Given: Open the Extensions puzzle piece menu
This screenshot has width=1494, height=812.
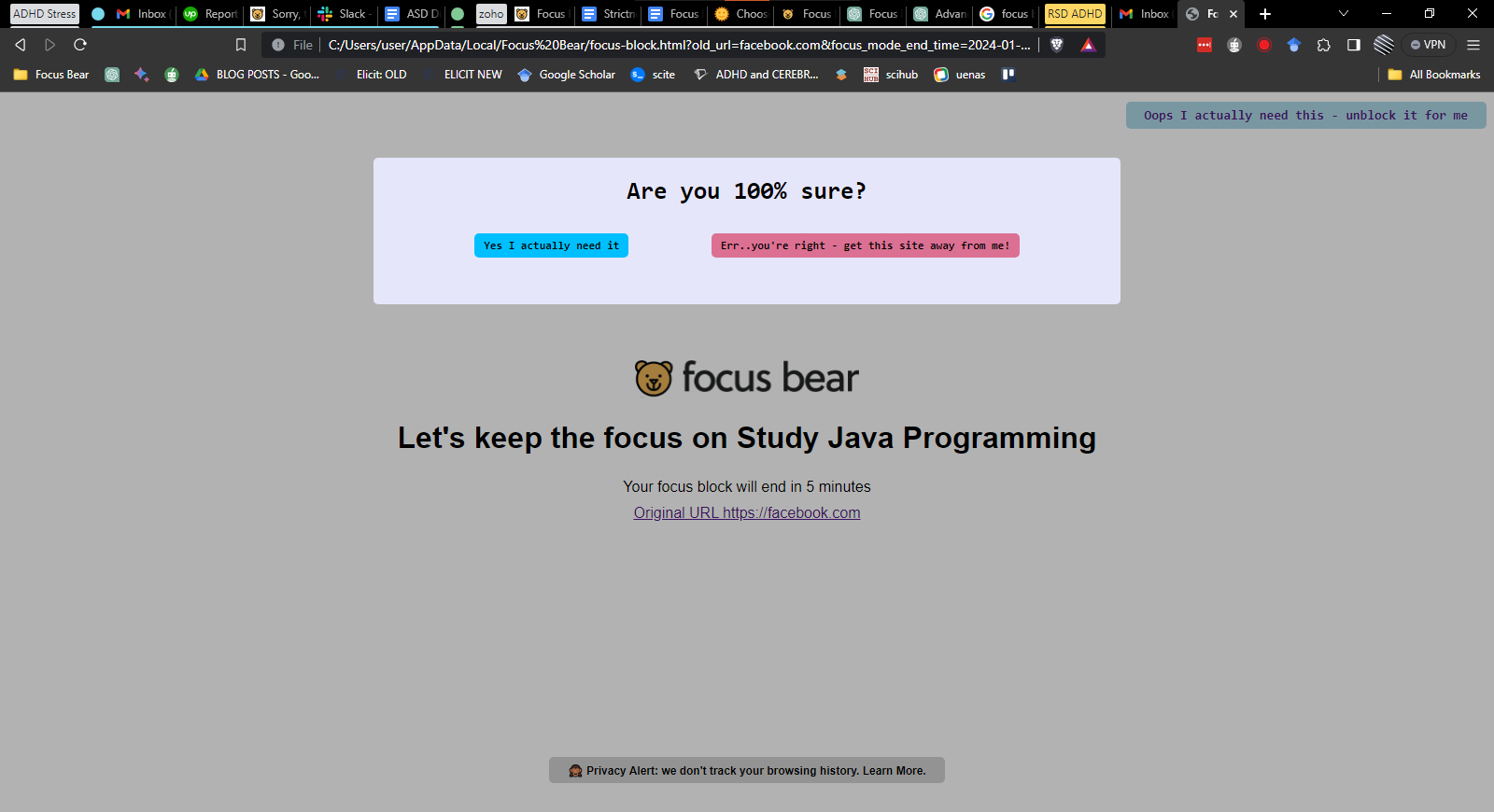Looking at the screenshot, I should click(1324, 45).
